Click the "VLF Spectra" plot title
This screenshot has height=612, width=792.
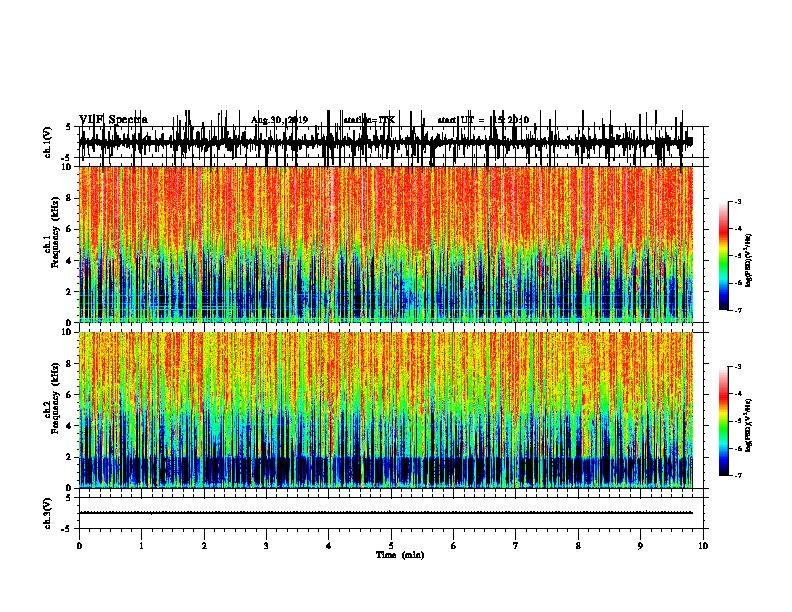pos(113,120)
